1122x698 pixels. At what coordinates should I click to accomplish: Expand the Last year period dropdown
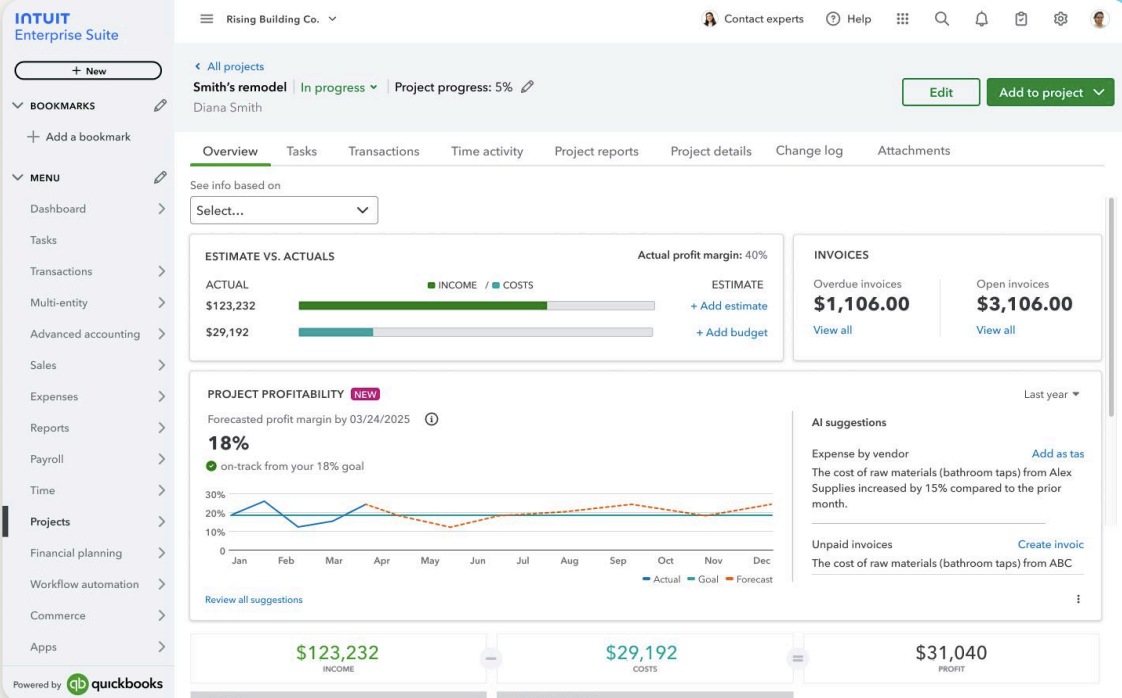tap(1051, 394)
